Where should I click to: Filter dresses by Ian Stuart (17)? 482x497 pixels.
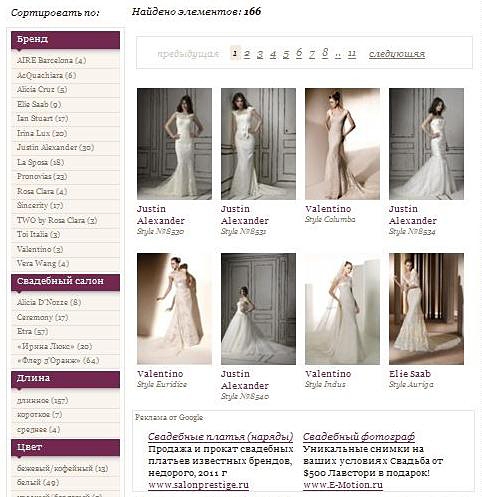click(x=42, y=118)
